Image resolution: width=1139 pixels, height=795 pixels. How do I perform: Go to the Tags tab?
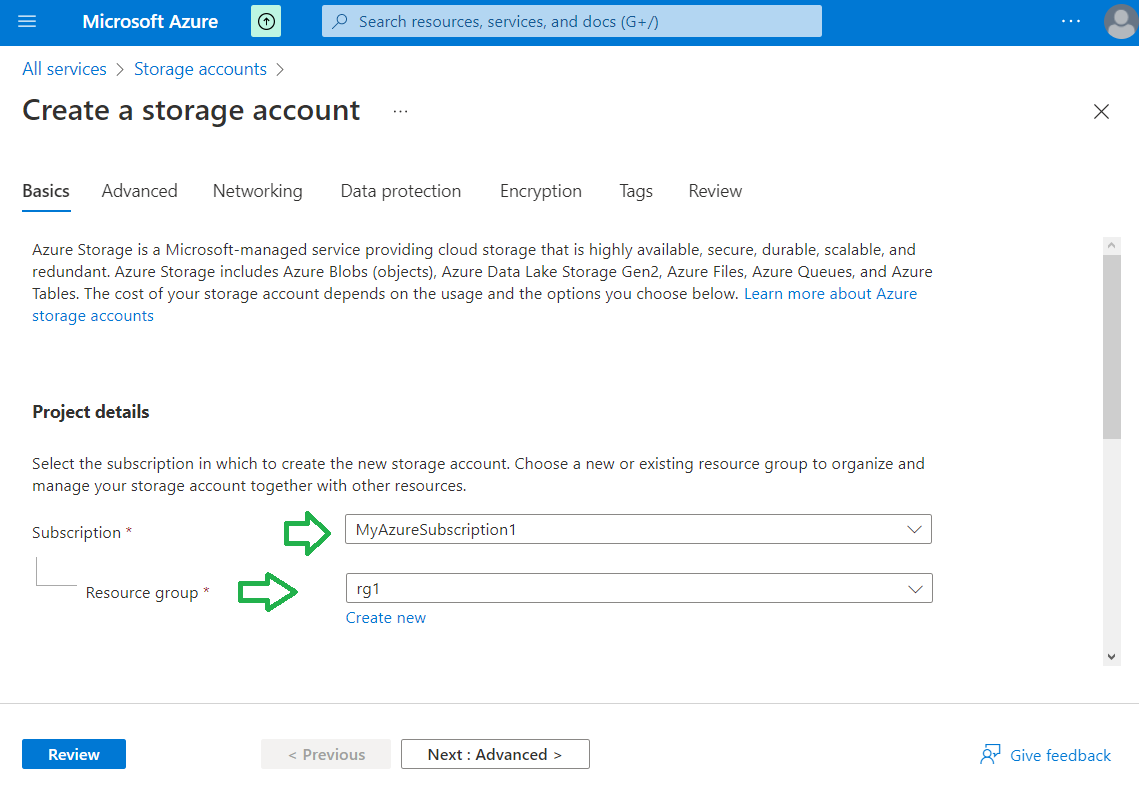click(x=636, y=191)
